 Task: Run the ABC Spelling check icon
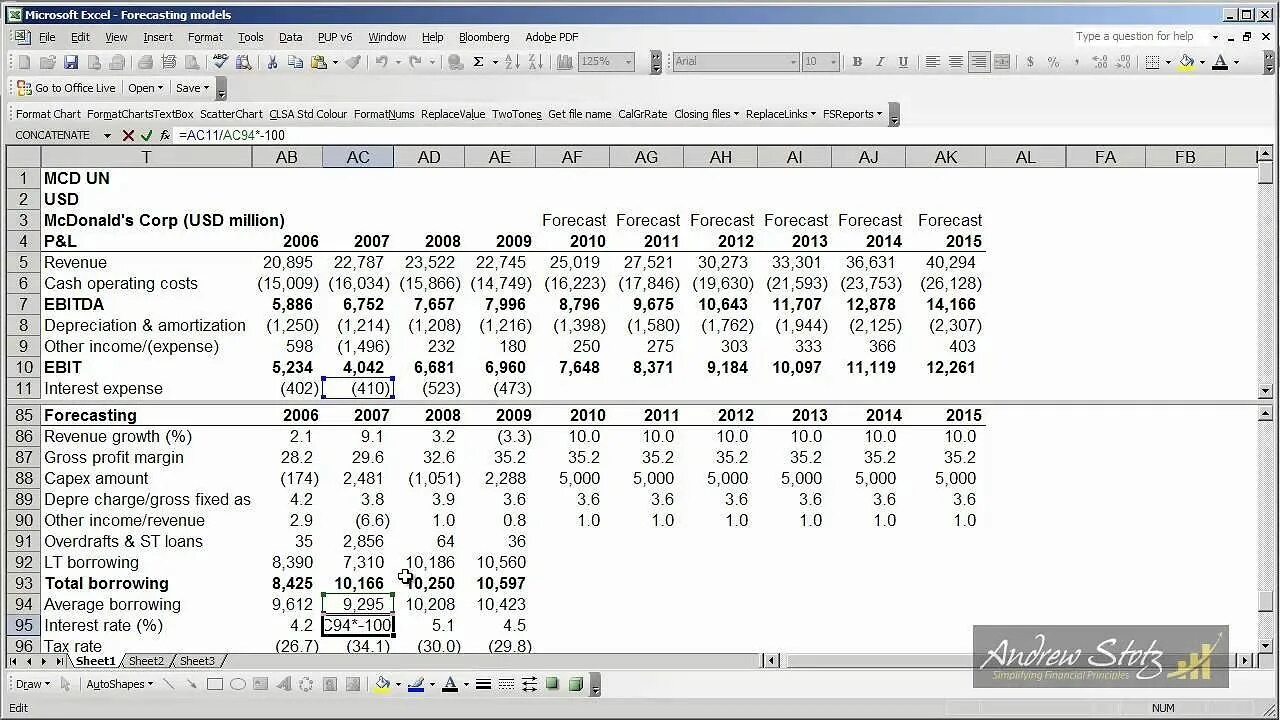coord(221,62)
